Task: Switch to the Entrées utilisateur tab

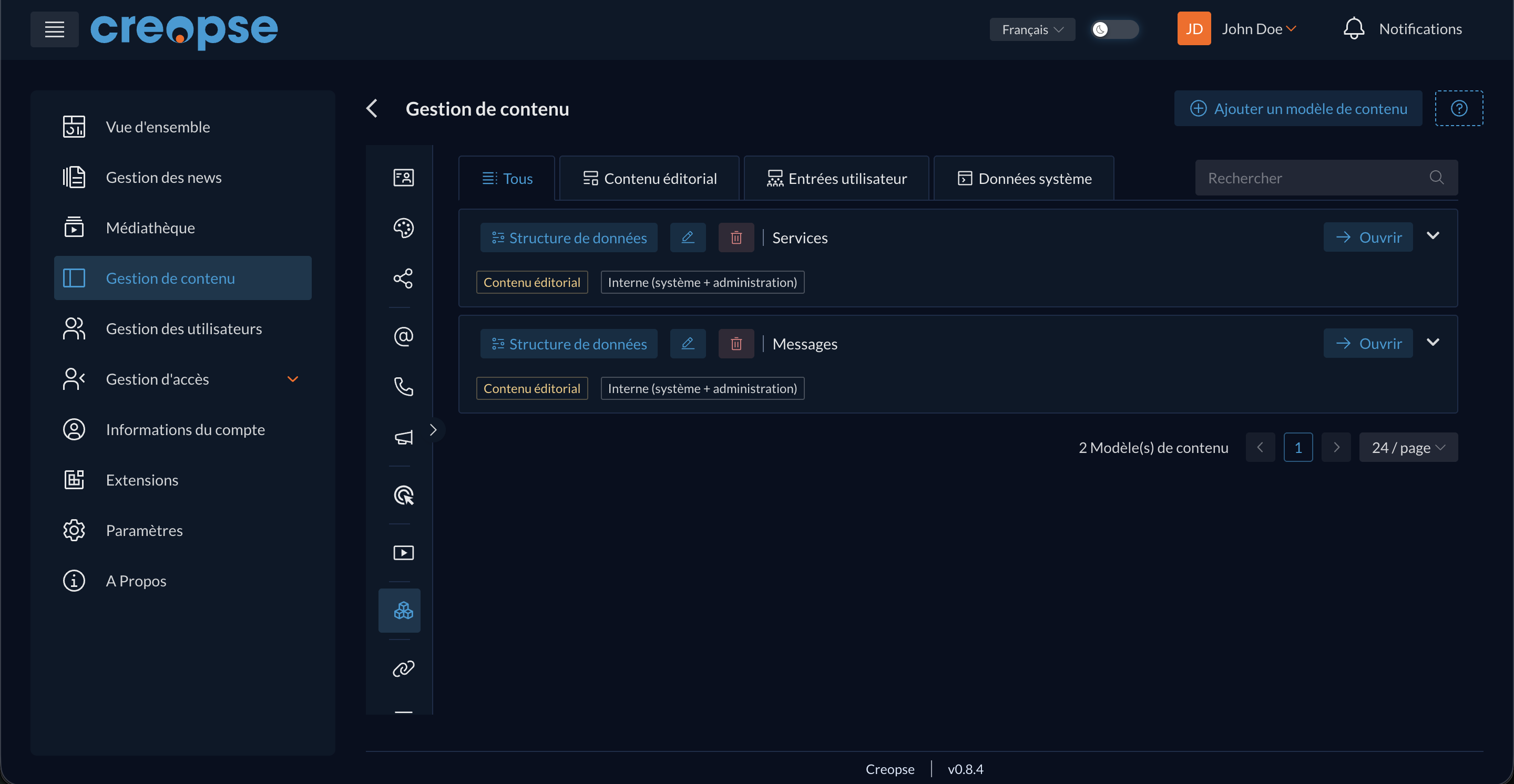Action: click(x=836, y=179)
